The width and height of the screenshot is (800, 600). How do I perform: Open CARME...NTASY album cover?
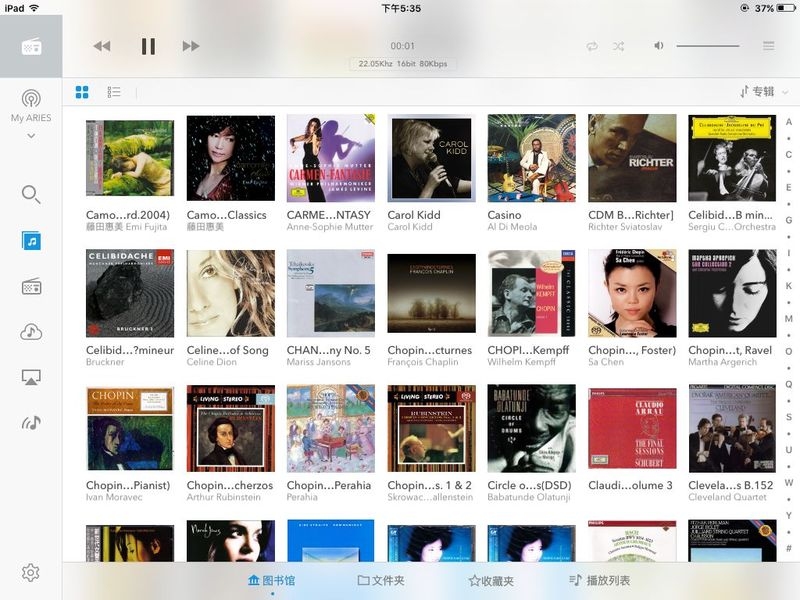(331, 158)
